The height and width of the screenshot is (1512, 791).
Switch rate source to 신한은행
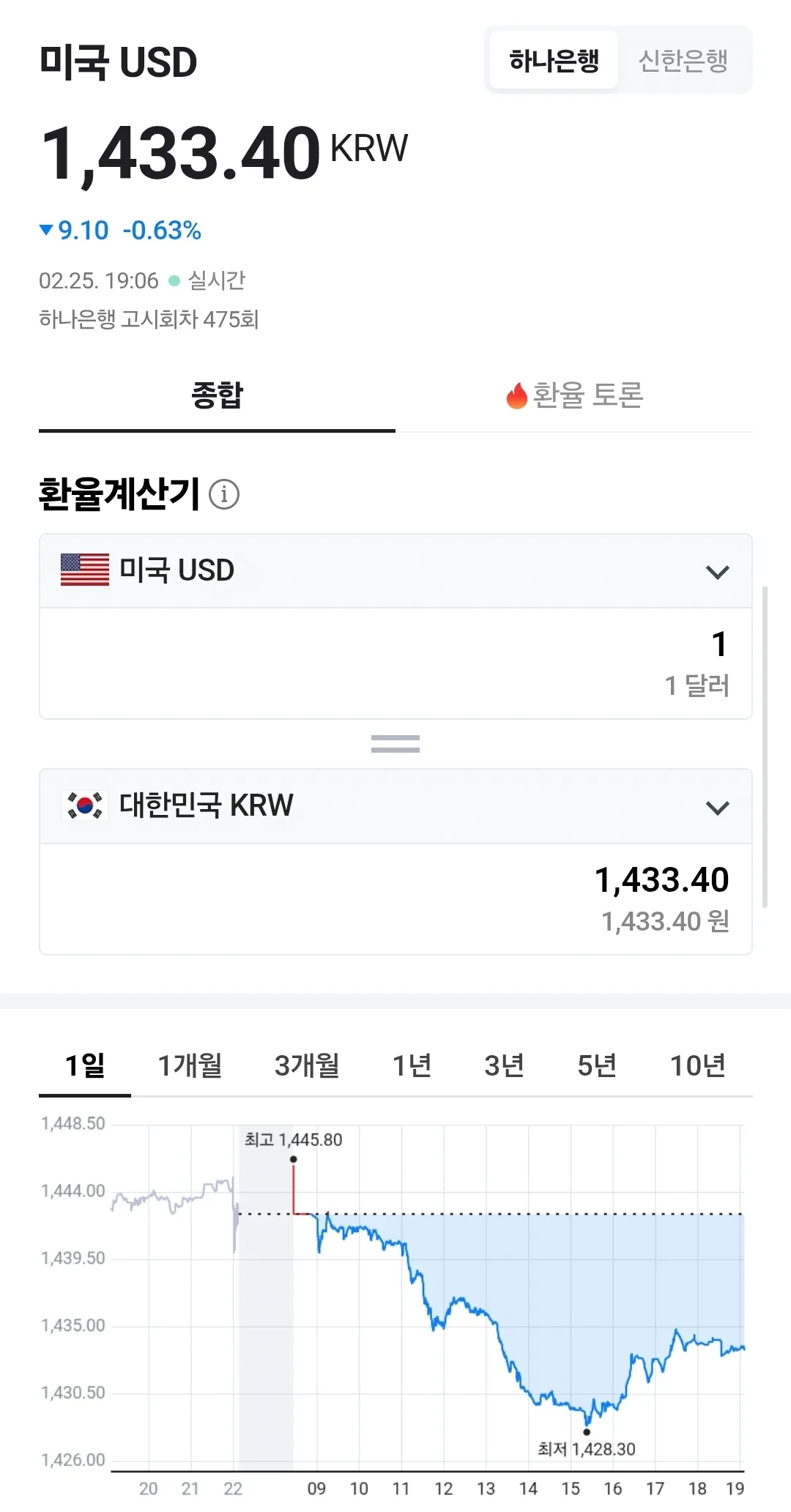683,60
